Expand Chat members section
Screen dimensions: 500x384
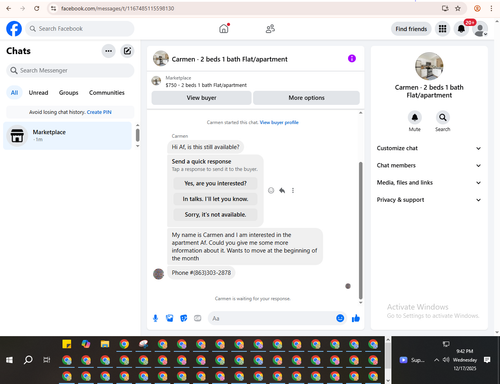click(x=429, y=166)
